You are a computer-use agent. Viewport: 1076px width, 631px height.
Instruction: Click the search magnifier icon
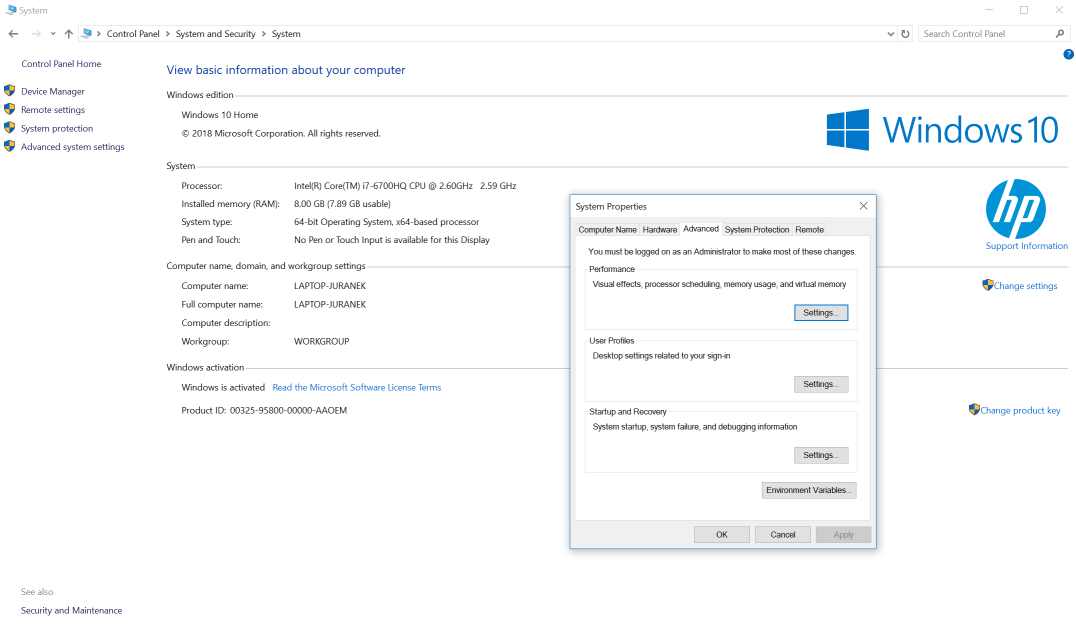click(x=1060, y=34)
